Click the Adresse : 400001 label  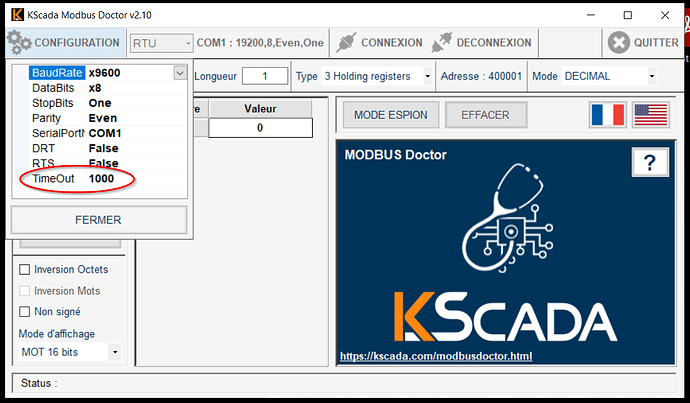point(481,76)
